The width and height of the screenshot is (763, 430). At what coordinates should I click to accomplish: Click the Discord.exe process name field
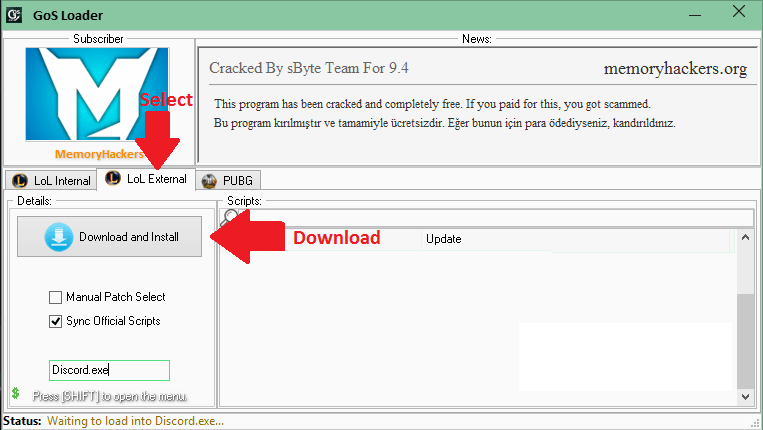pos(109,370)
